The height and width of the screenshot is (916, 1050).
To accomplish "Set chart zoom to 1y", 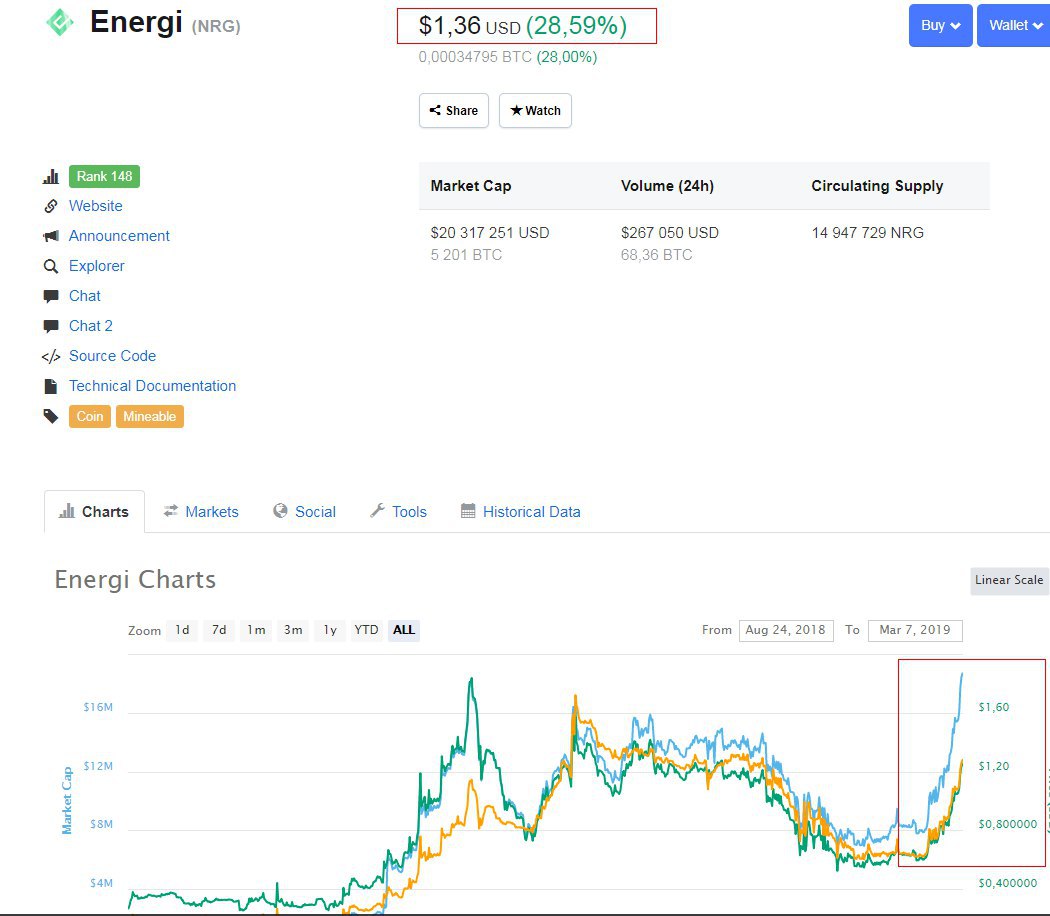I will [x=330, y=630].
